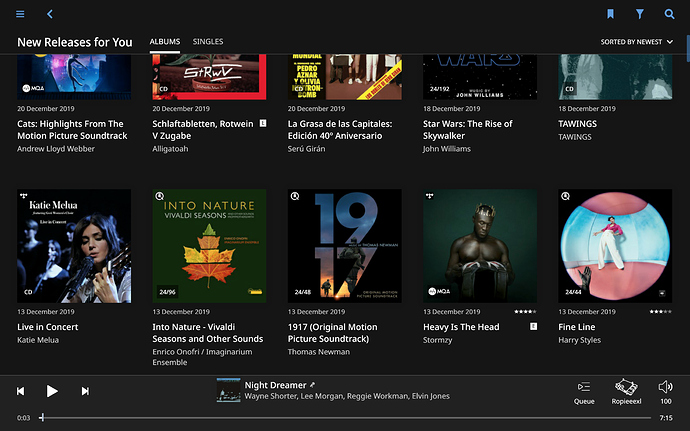Click the explicit badge beside Schlaftabletten, Rotwein

click(263, 123)
